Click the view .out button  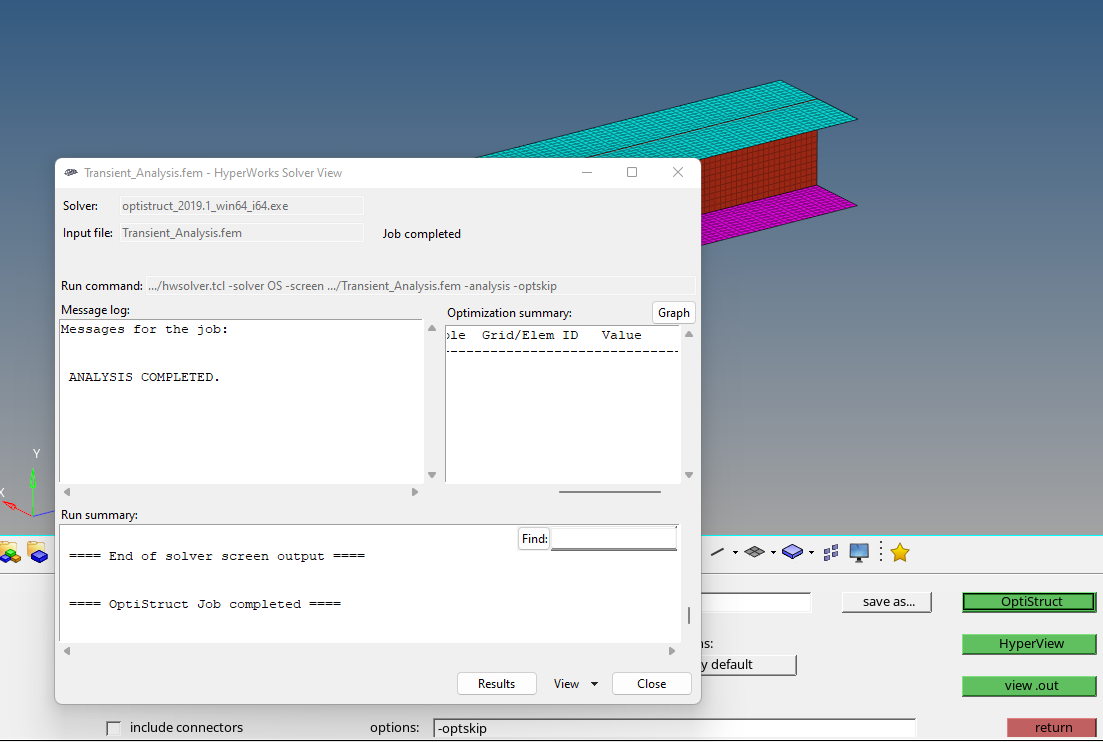pos(1028,685)
